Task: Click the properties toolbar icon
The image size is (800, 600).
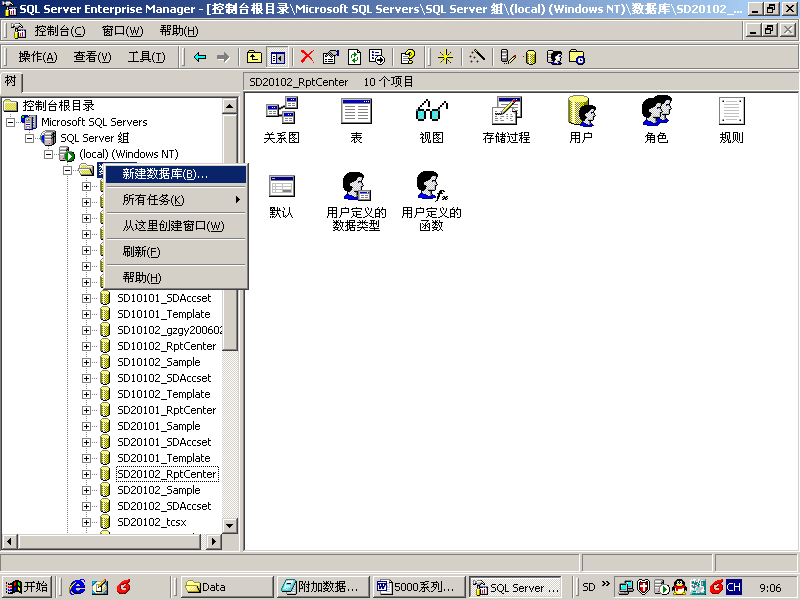Action: coord(331,57)
